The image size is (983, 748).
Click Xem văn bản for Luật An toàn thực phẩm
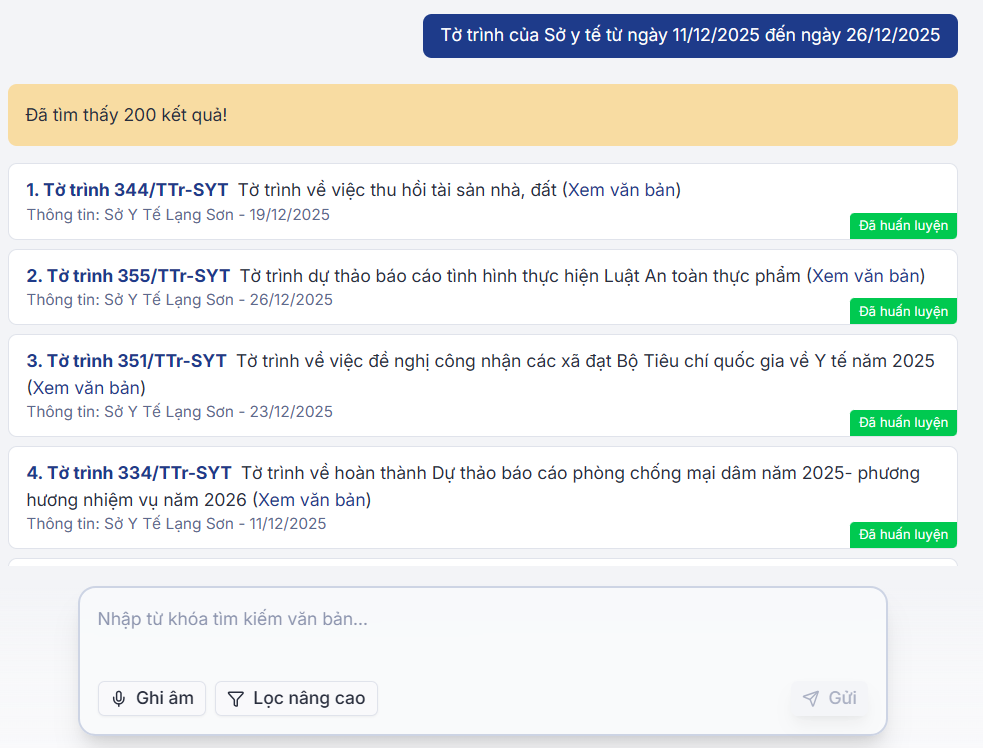(x=866, y=276)
